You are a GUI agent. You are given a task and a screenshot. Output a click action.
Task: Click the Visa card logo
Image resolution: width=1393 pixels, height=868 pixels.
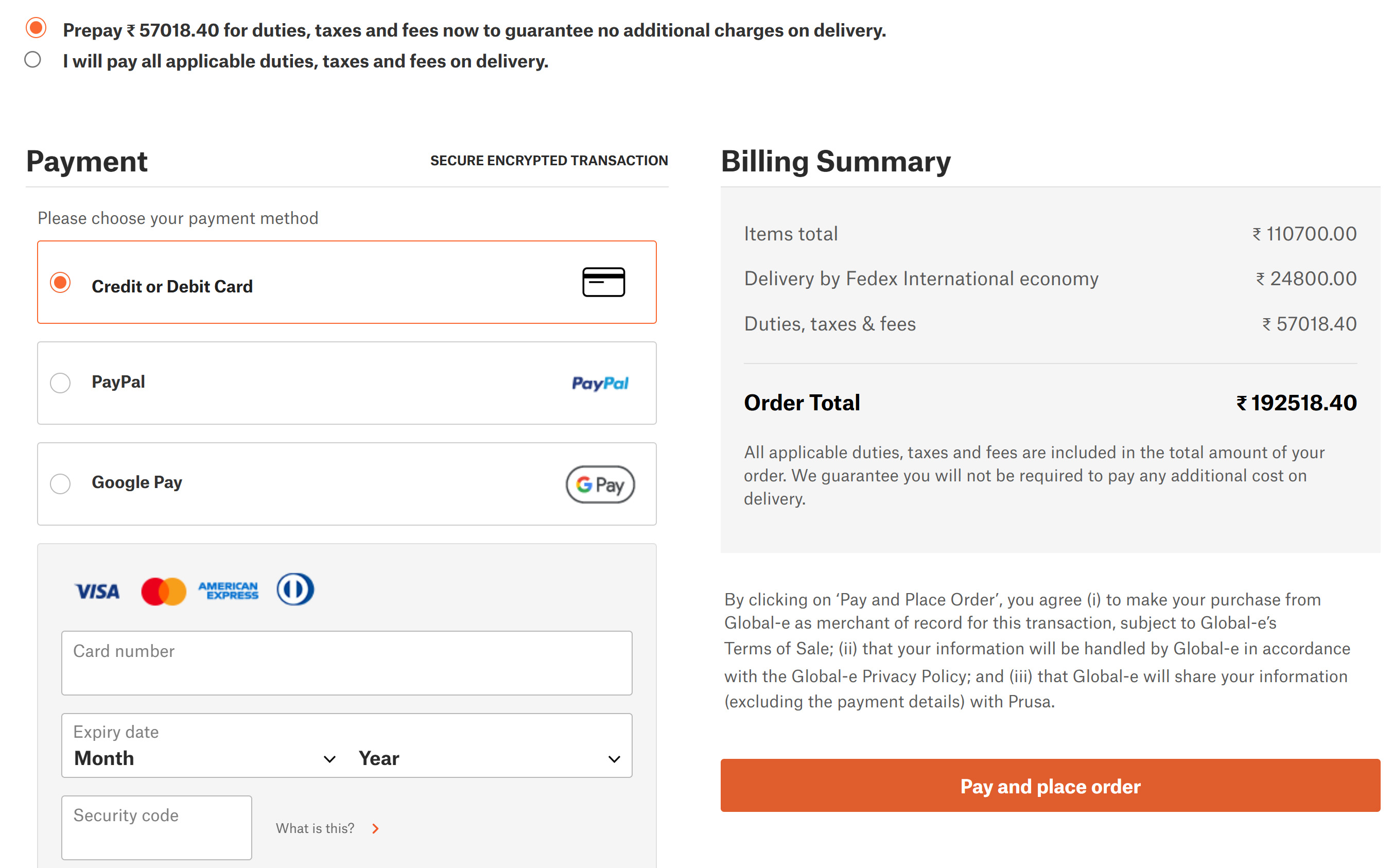click(97, 591)
